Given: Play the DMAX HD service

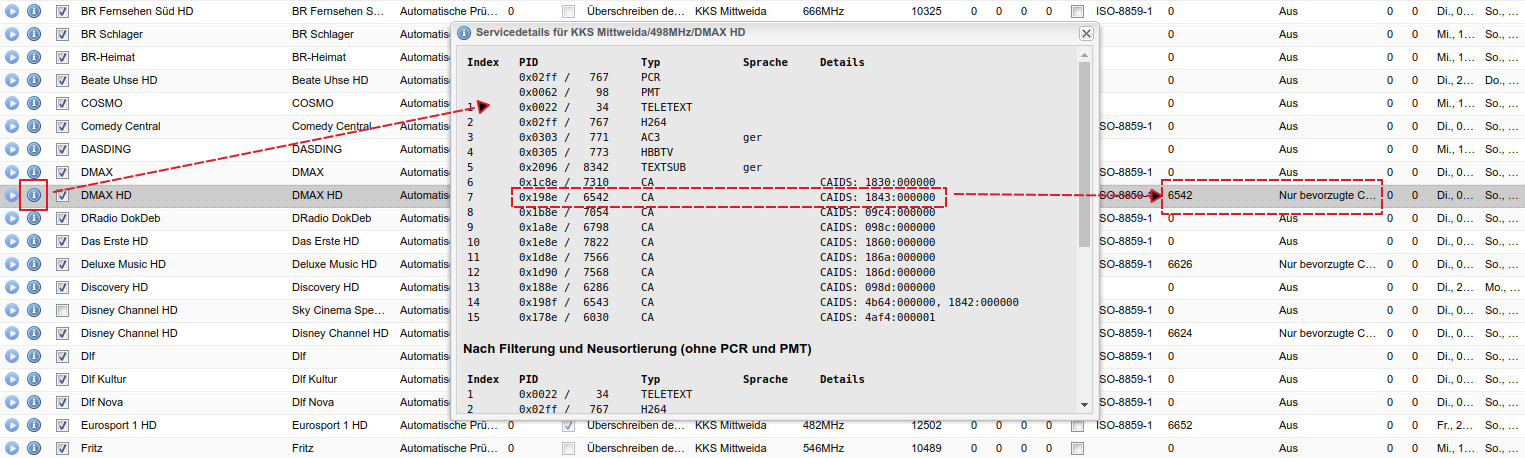Looking at the screenshot, I should coord(12,195).
